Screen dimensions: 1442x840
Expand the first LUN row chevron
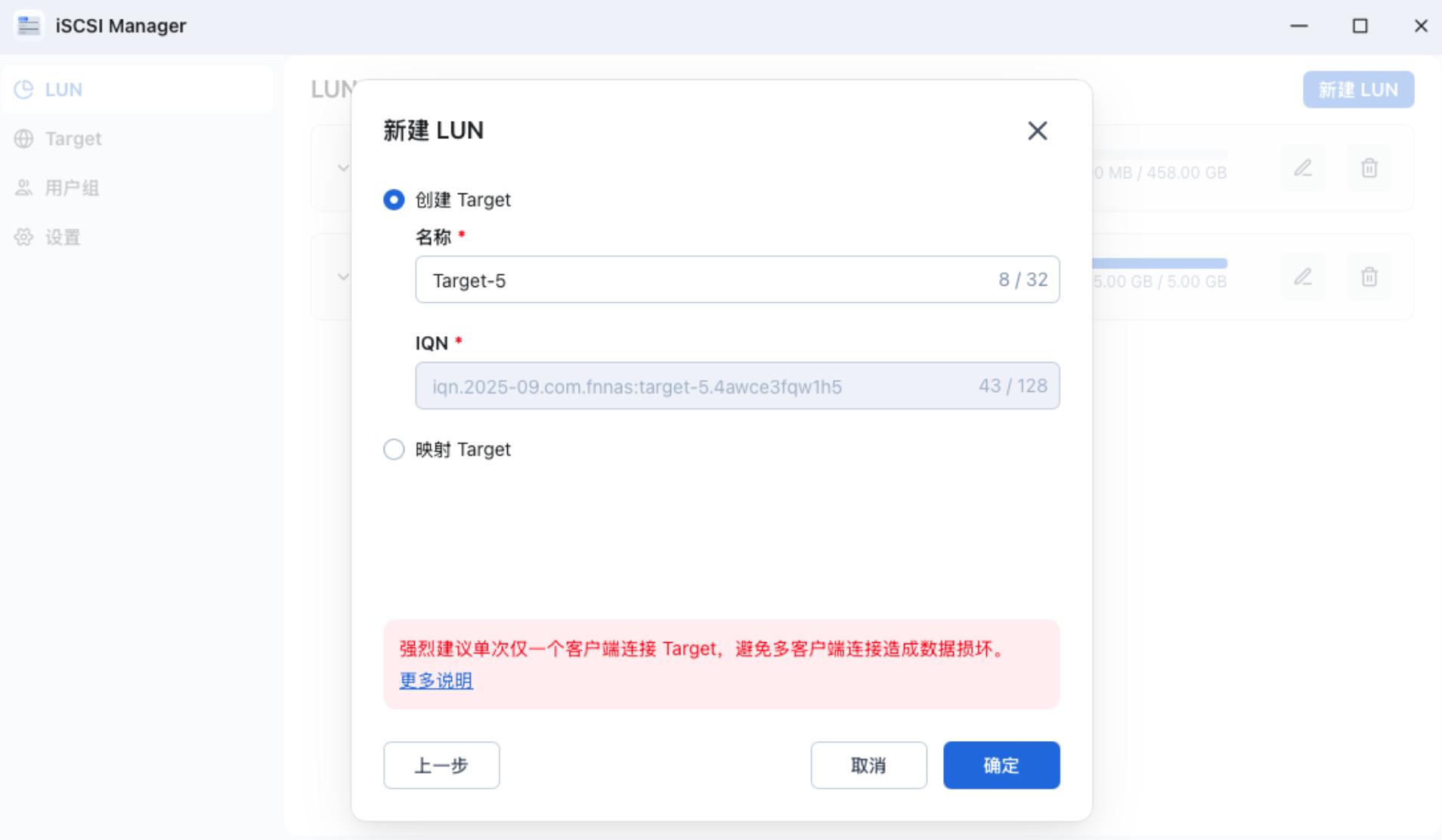click(343, 168)
